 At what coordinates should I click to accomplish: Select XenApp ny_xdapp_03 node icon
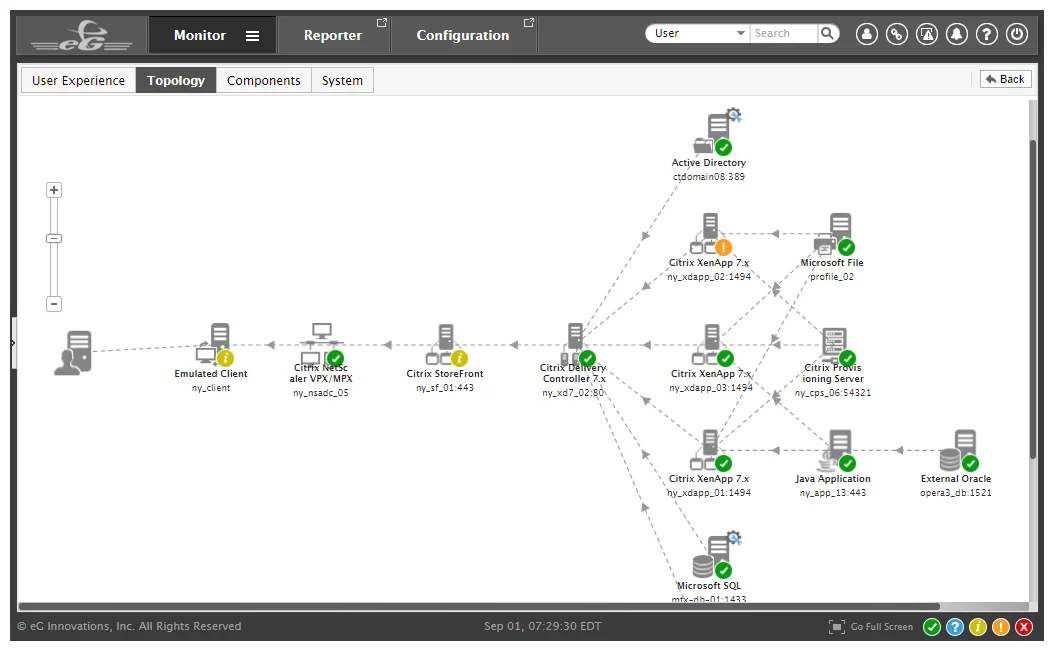coord(712,346)
